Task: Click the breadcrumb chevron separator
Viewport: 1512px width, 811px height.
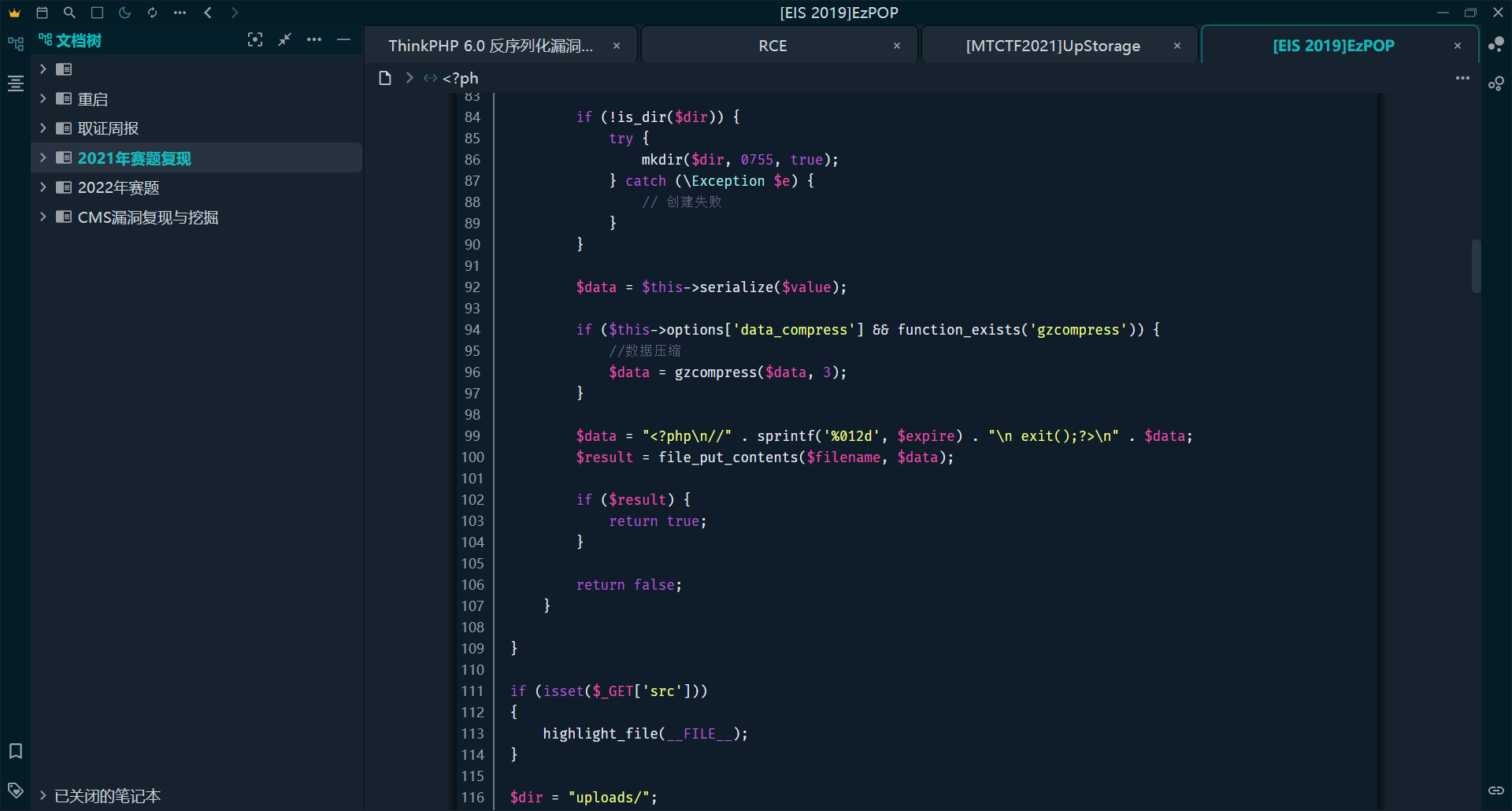Action: point(409,78)
